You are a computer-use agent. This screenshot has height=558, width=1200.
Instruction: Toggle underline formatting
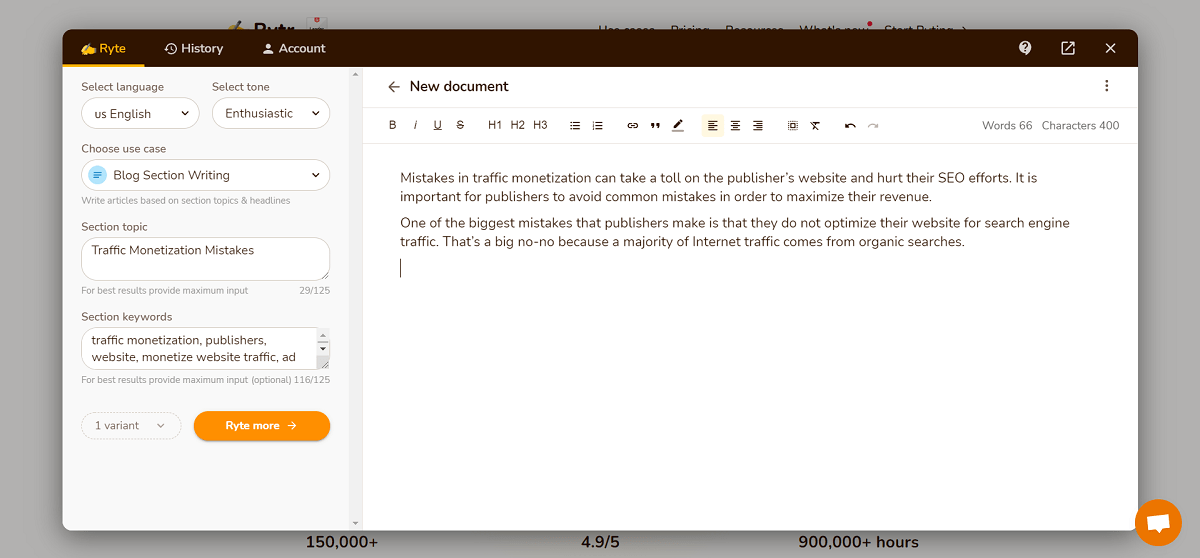coord(437,125)
